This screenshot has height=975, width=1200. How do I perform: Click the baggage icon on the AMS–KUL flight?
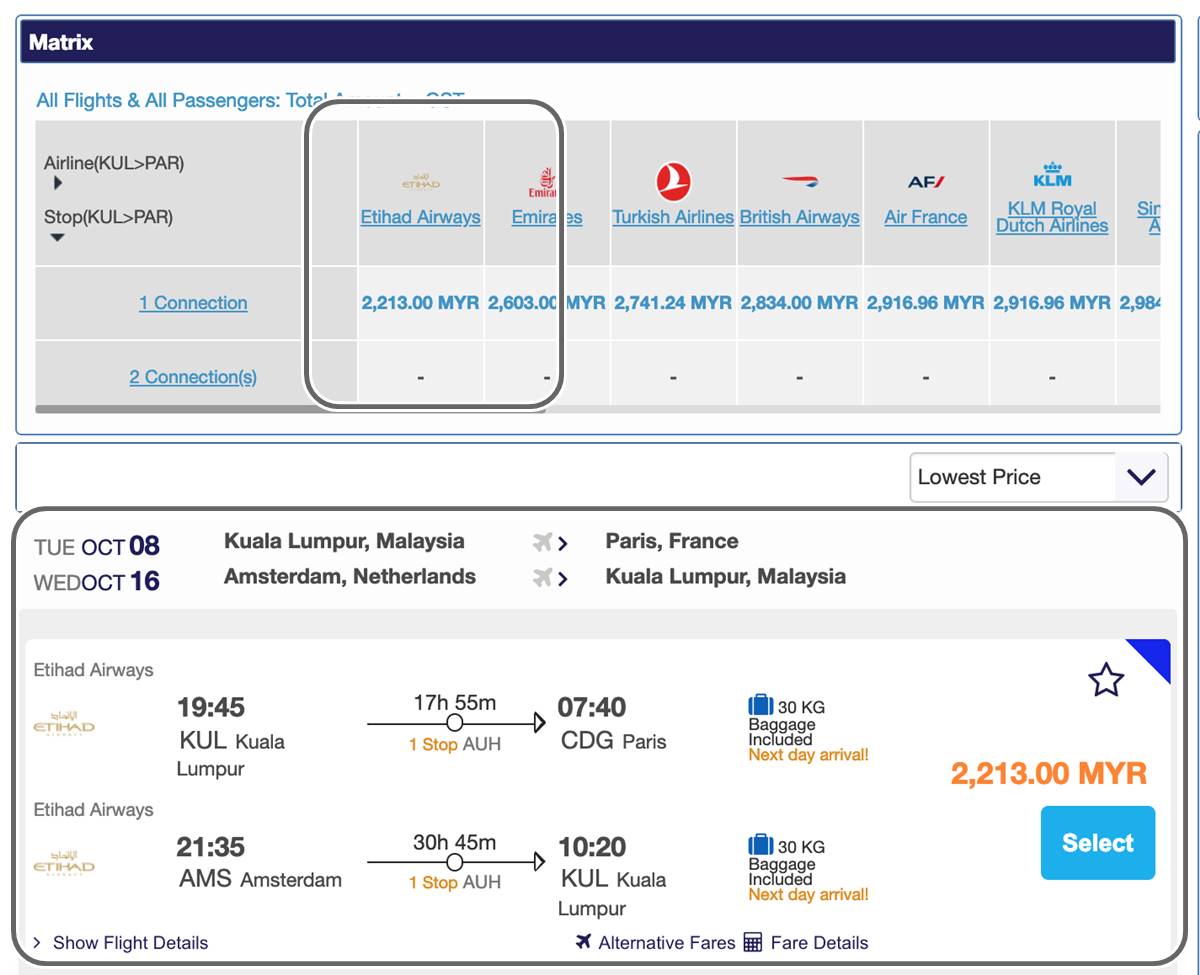(761, 845)
